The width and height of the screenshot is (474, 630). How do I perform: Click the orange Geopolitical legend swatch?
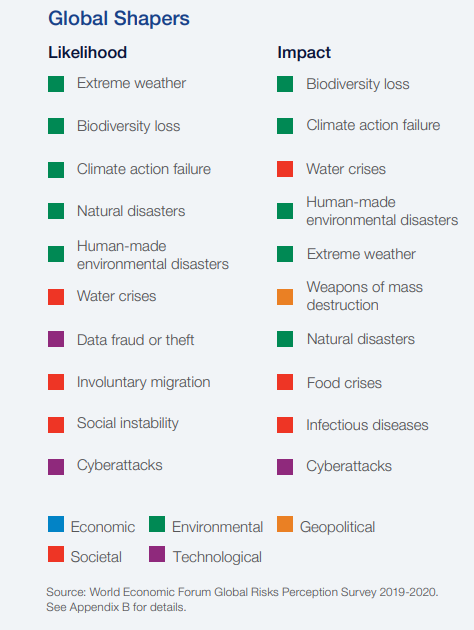coord(285,524)
